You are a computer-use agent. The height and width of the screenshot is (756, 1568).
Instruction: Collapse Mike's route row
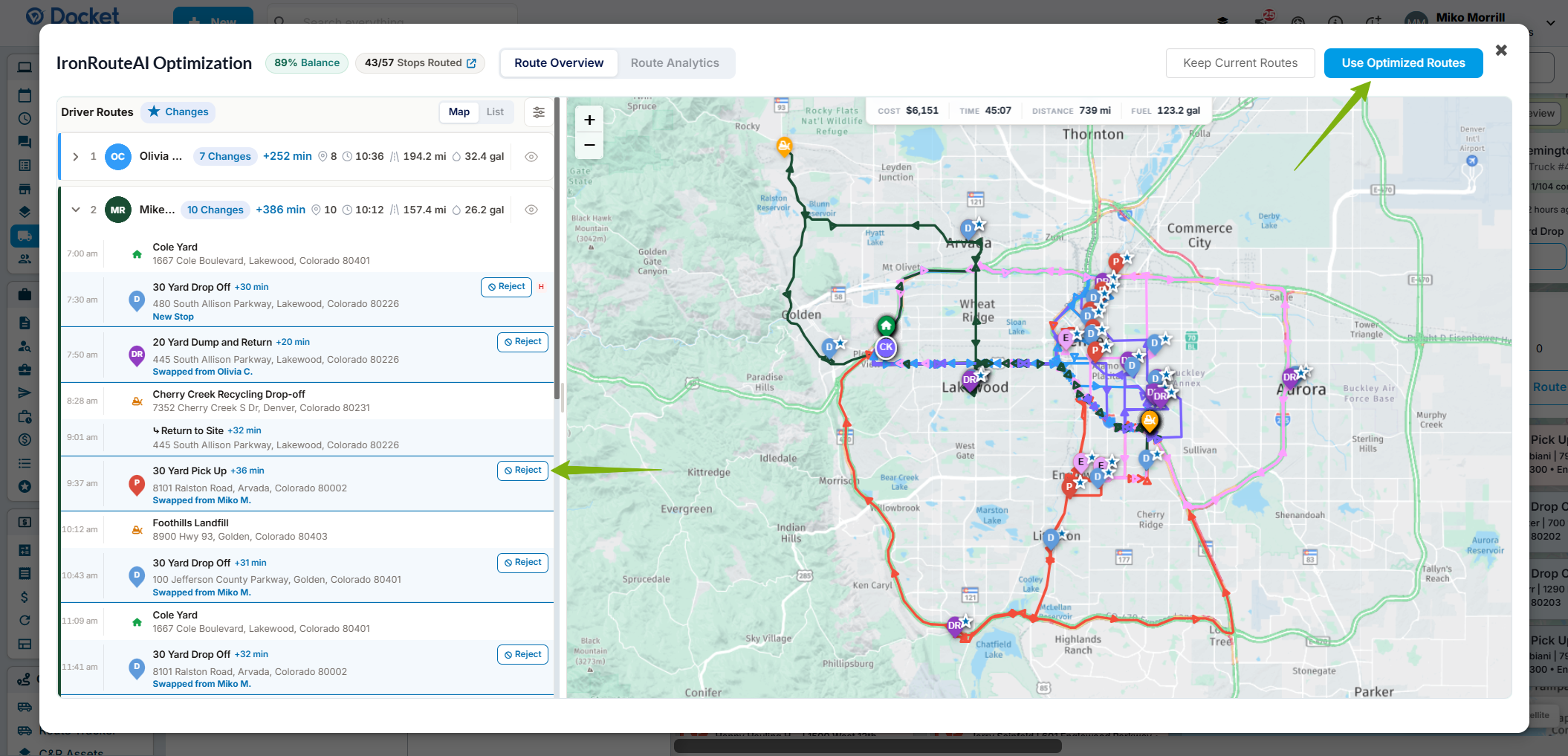click(76, 210)
